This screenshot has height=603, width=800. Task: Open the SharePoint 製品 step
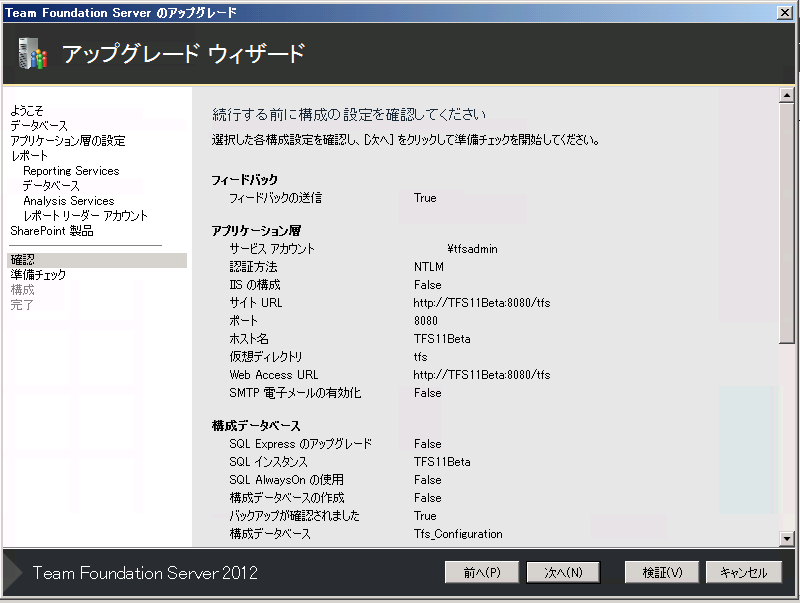[52, 231]
